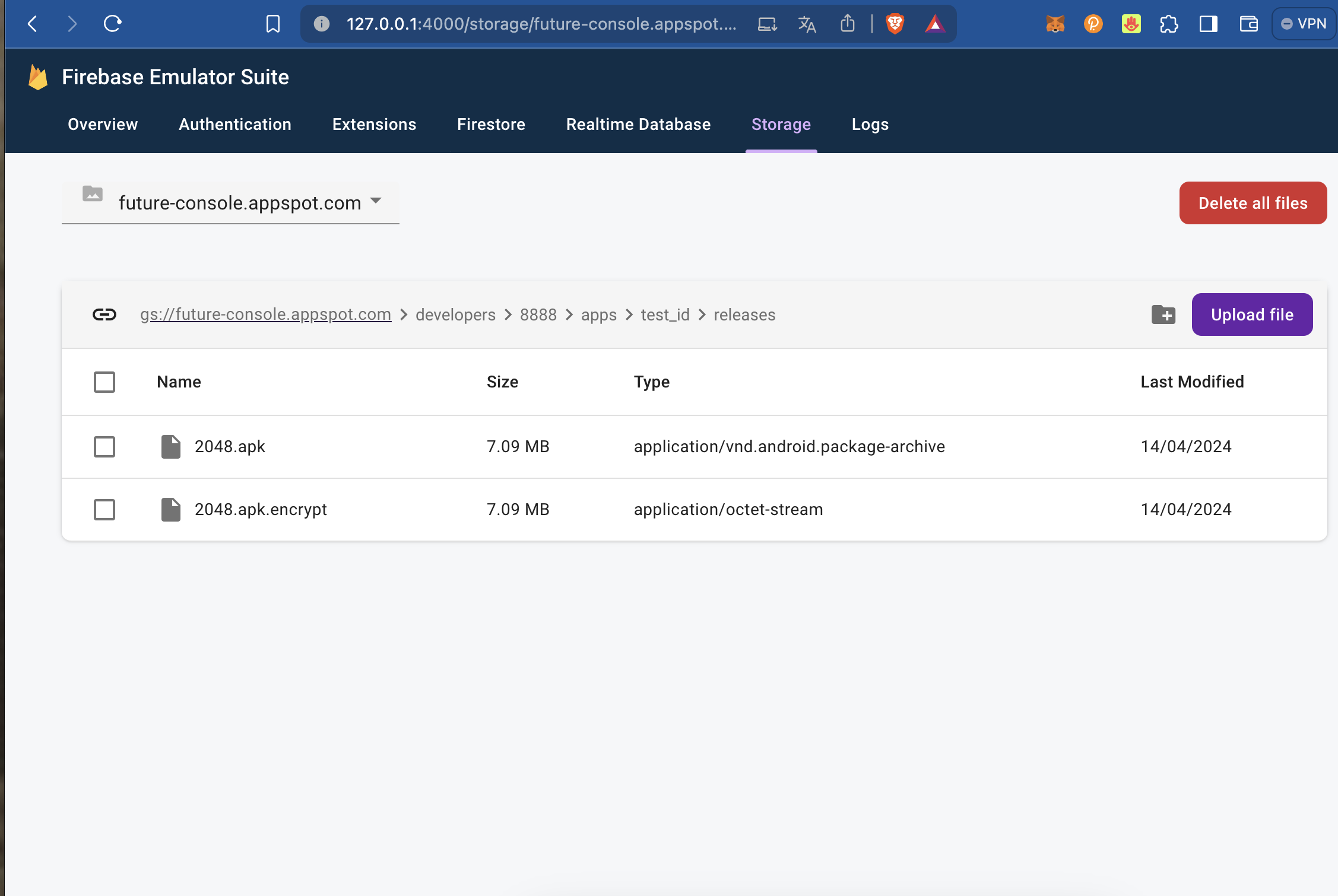Screen dimensions: 1338x896
Task: Reload the page with refresh icon
Action: pyautogui.click(x=112, y=24)
